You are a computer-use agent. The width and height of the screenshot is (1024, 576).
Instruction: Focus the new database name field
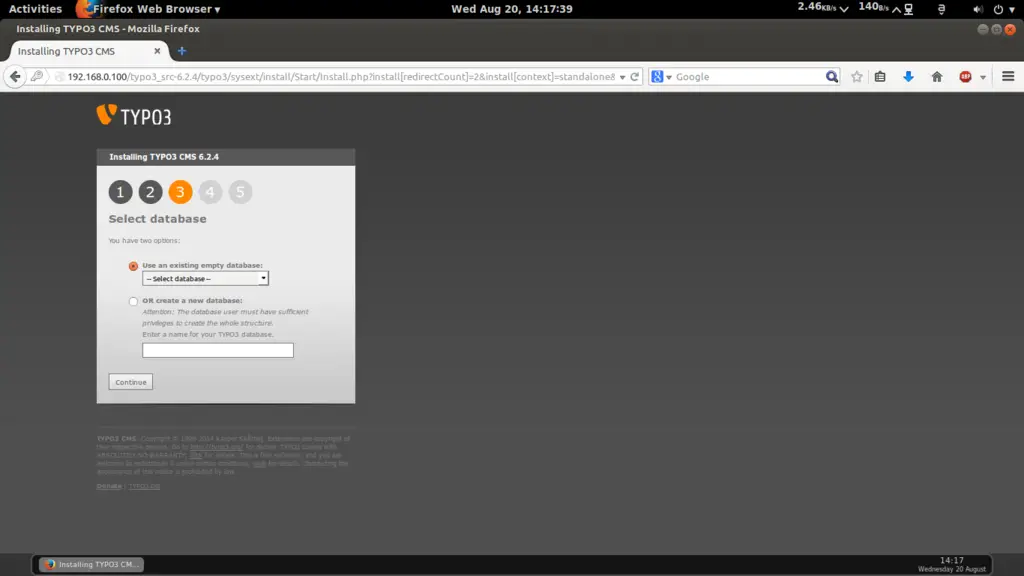(218, 350)
